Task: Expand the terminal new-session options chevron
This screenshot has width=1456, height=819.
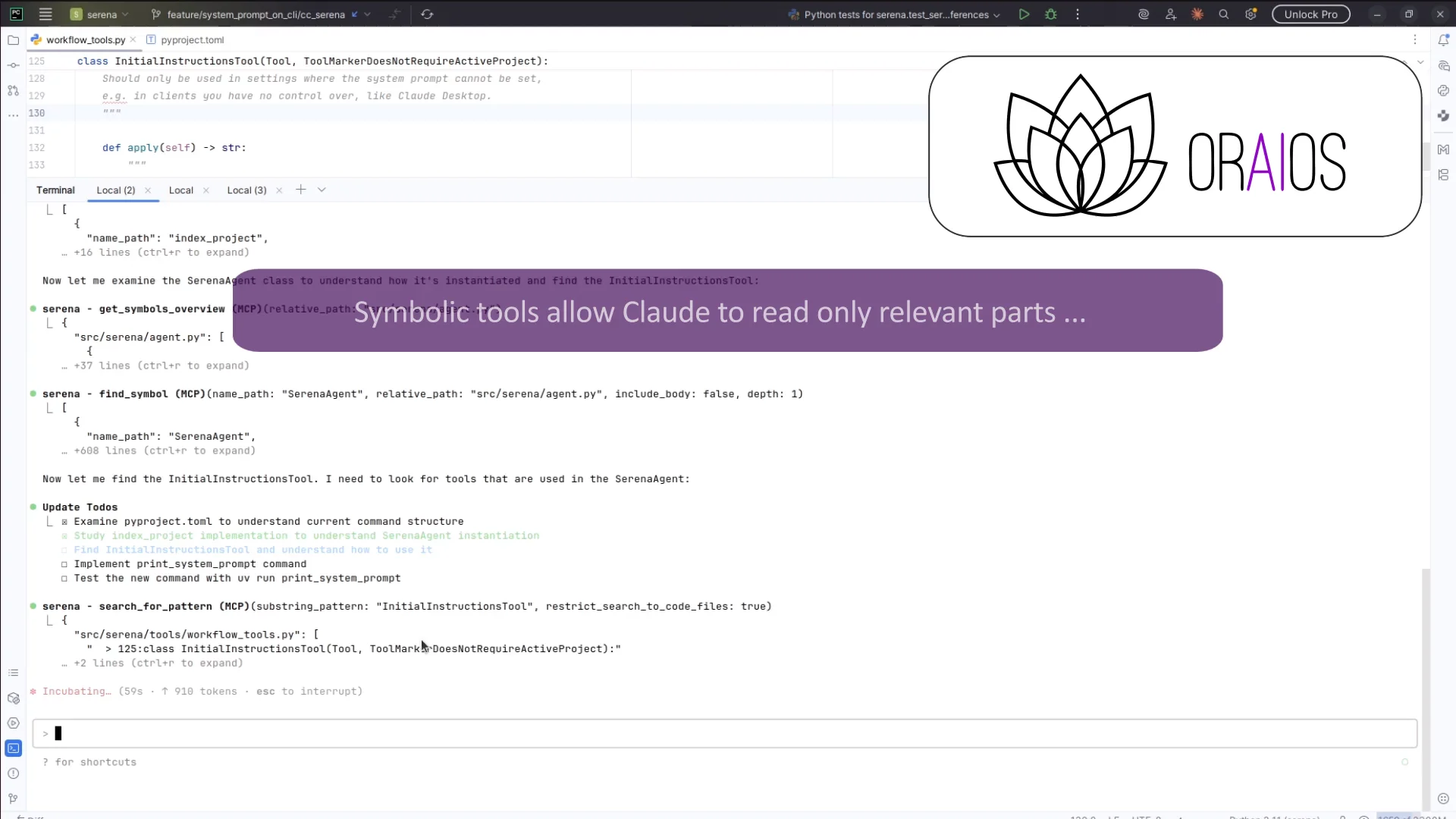Action: [322, 190]
